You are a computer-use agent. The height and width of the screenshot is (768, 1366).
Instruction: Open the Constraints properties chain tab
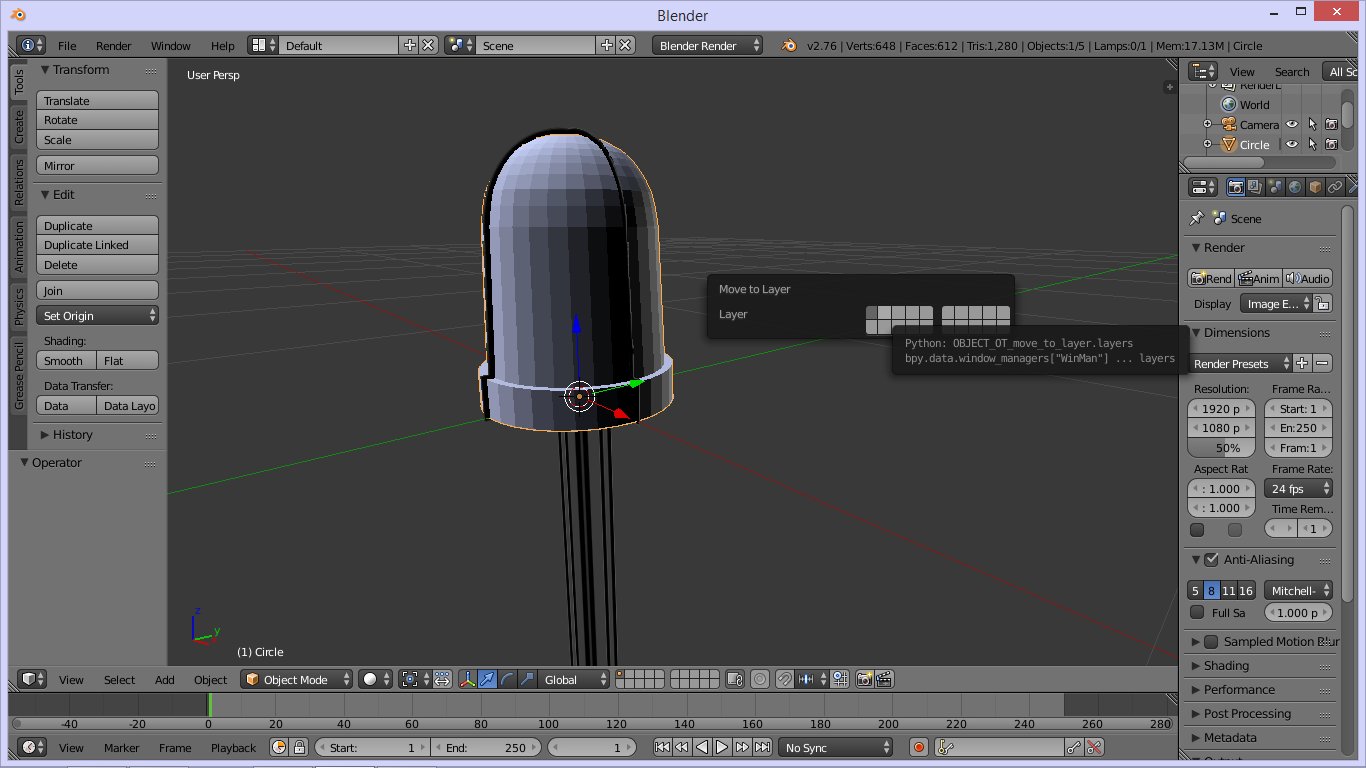(1335, 187)
